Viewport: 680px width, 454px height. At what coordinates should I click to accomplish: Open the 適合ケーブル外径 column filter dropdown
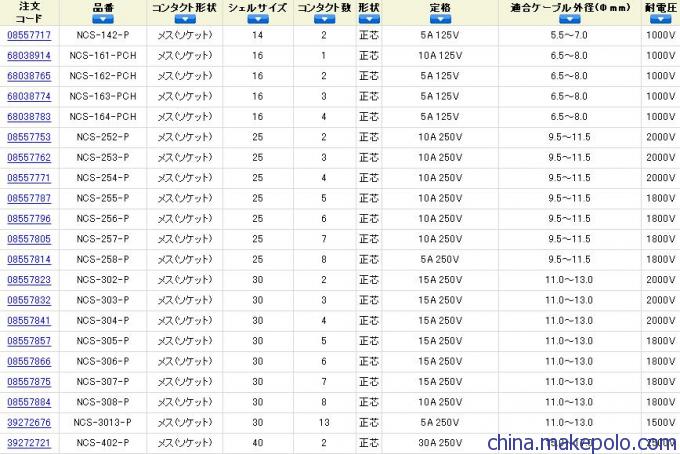[570, 19]
